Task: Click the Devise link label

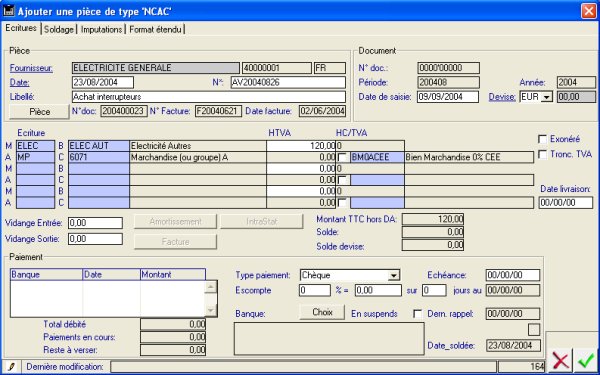Action: 502,97
